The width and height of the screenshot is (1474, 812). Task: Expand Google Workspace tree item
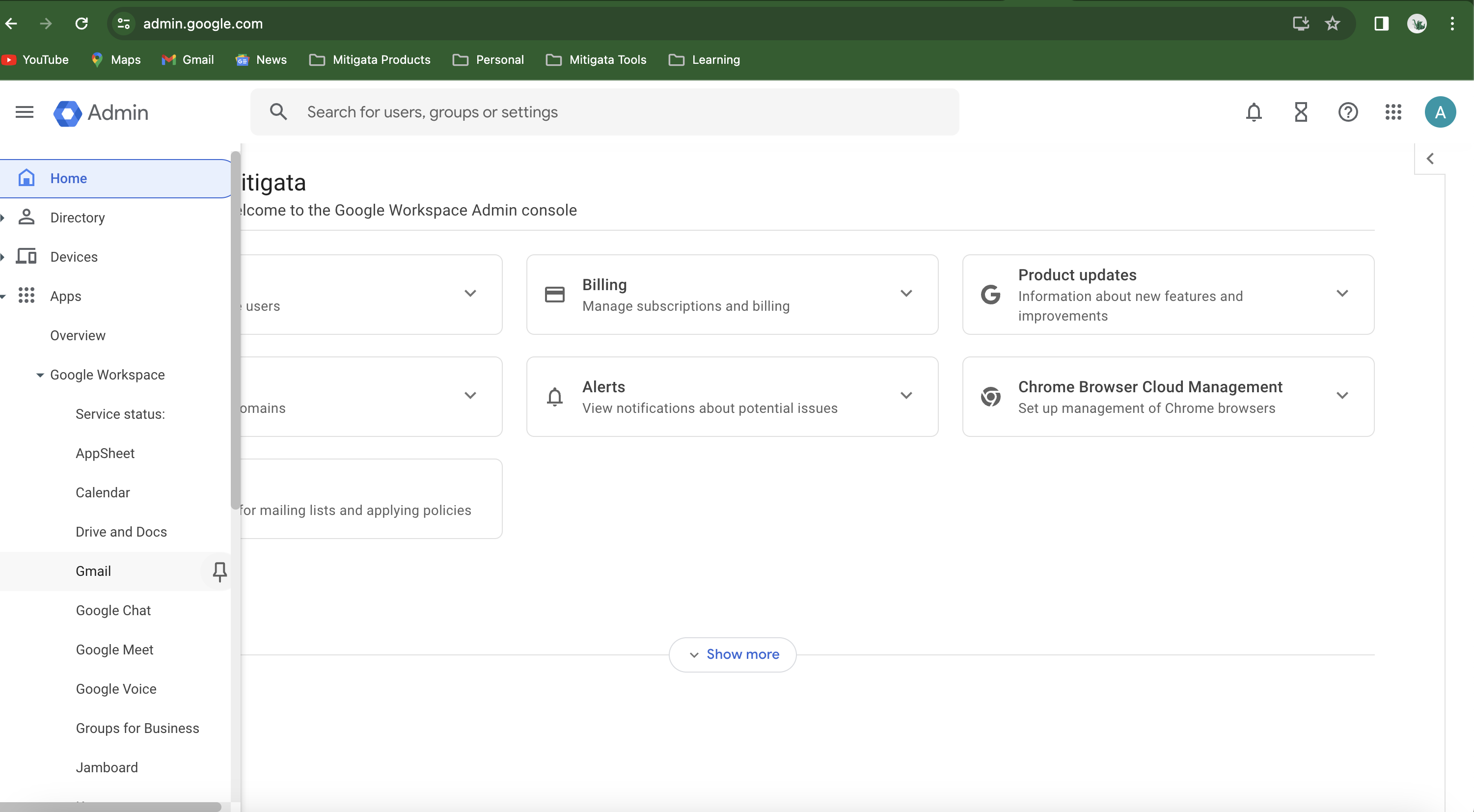click(x=37, y=374)
